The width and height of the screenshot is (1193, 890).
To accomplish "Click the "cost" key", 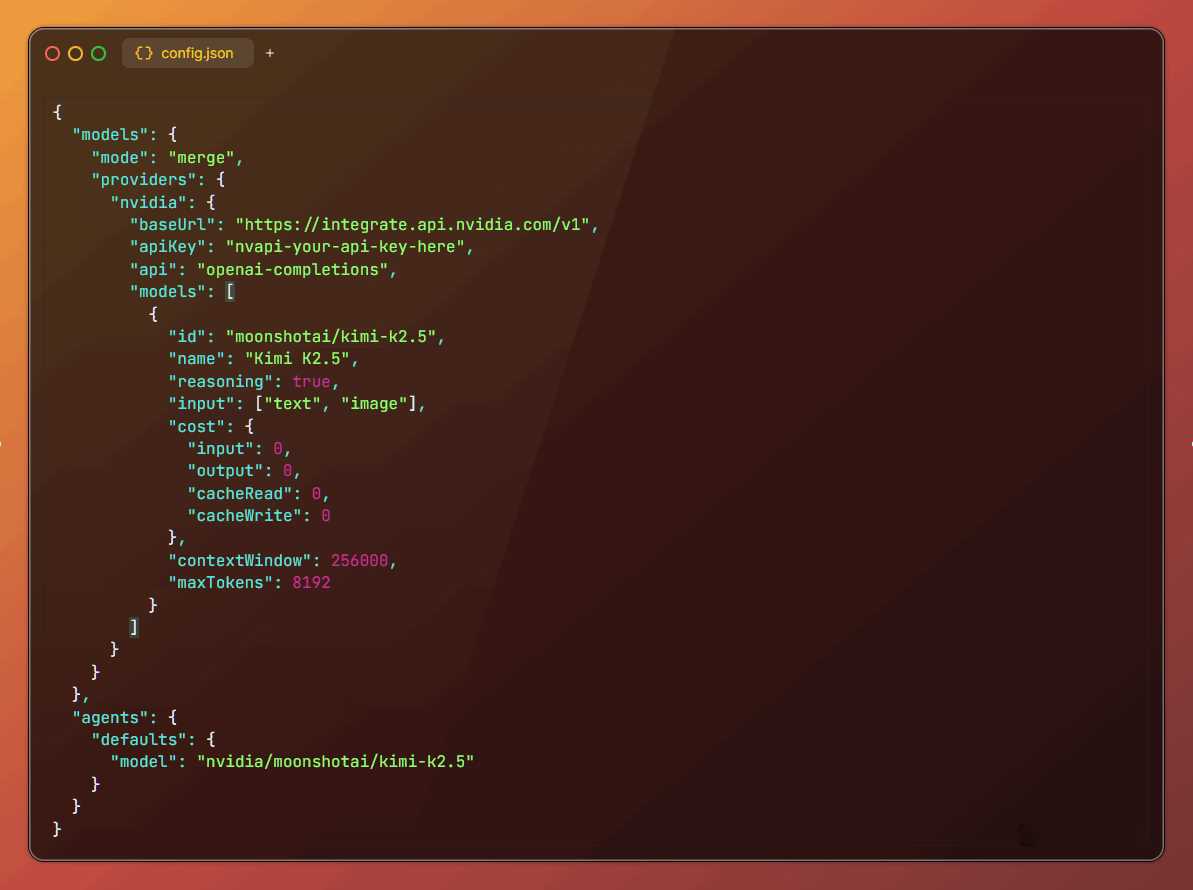I will click(196, 426).
